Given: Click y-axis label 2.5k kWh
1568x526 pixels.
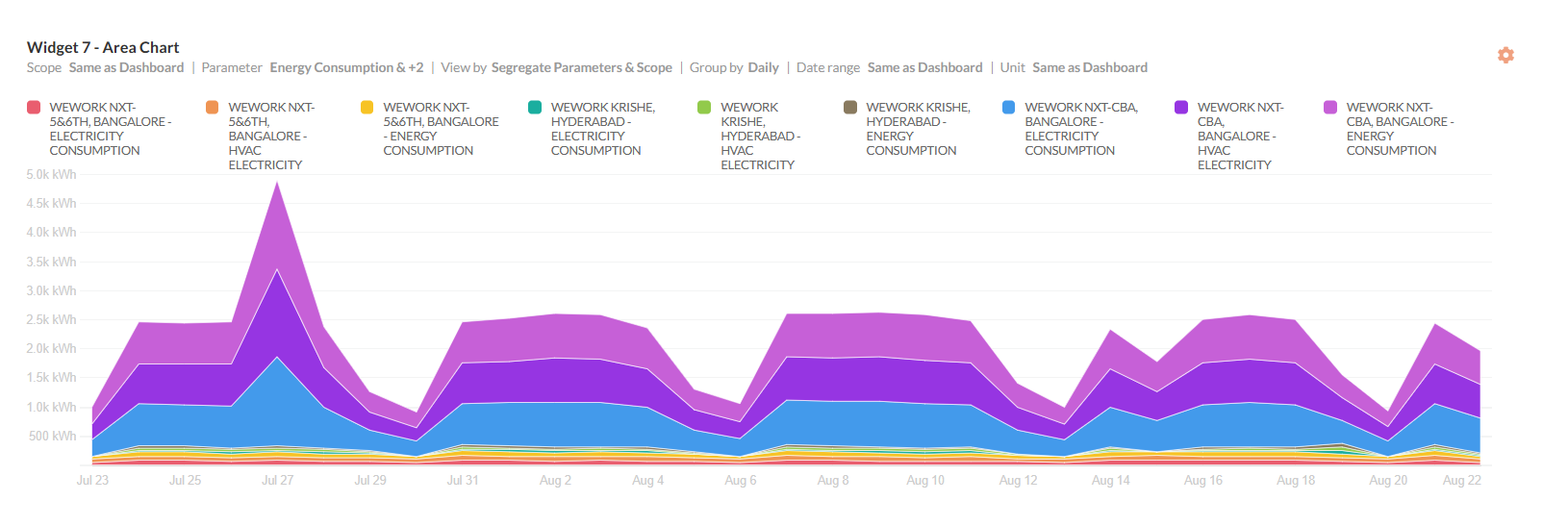Looking at the screenshot, I should [x=51, y=319].
